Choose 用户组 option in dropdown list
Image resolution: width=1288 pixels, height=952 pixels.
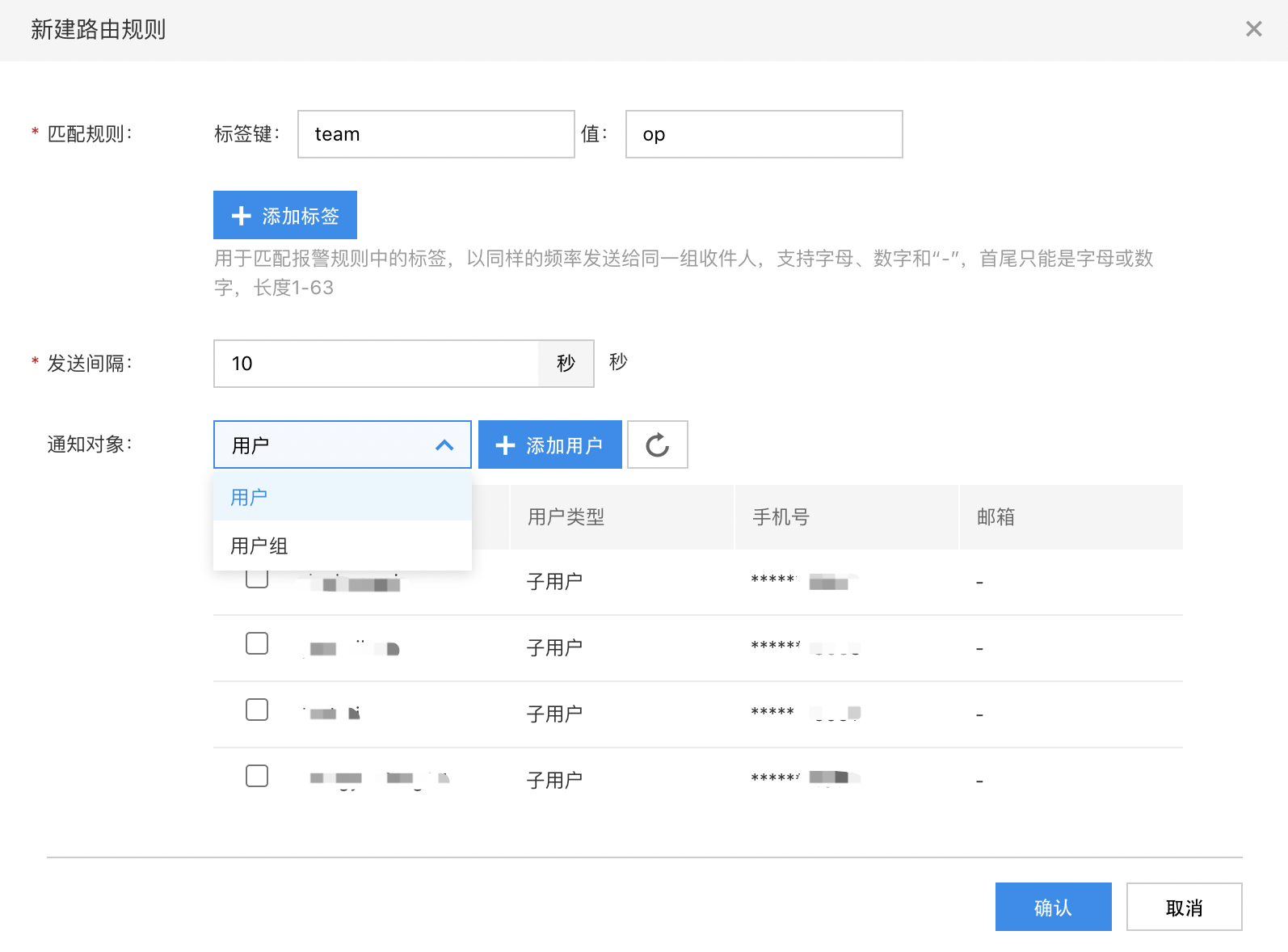pos(343,546)
